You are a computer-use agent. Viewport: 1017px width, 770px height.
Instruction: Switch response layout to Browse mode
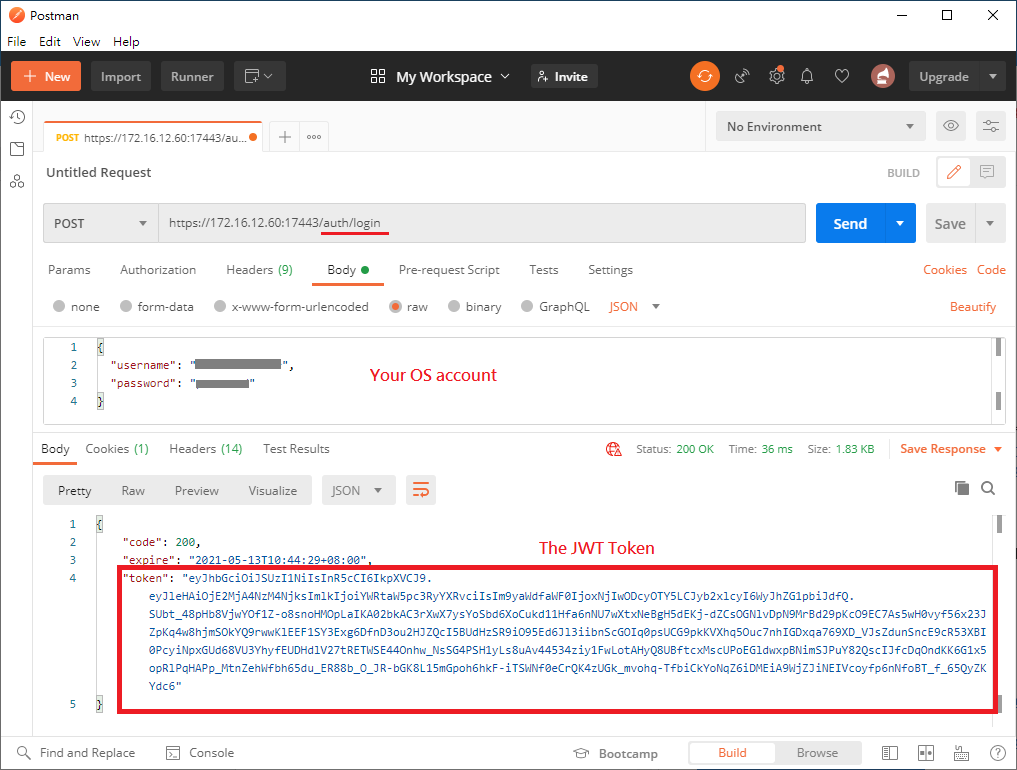[x=818, y=752]
